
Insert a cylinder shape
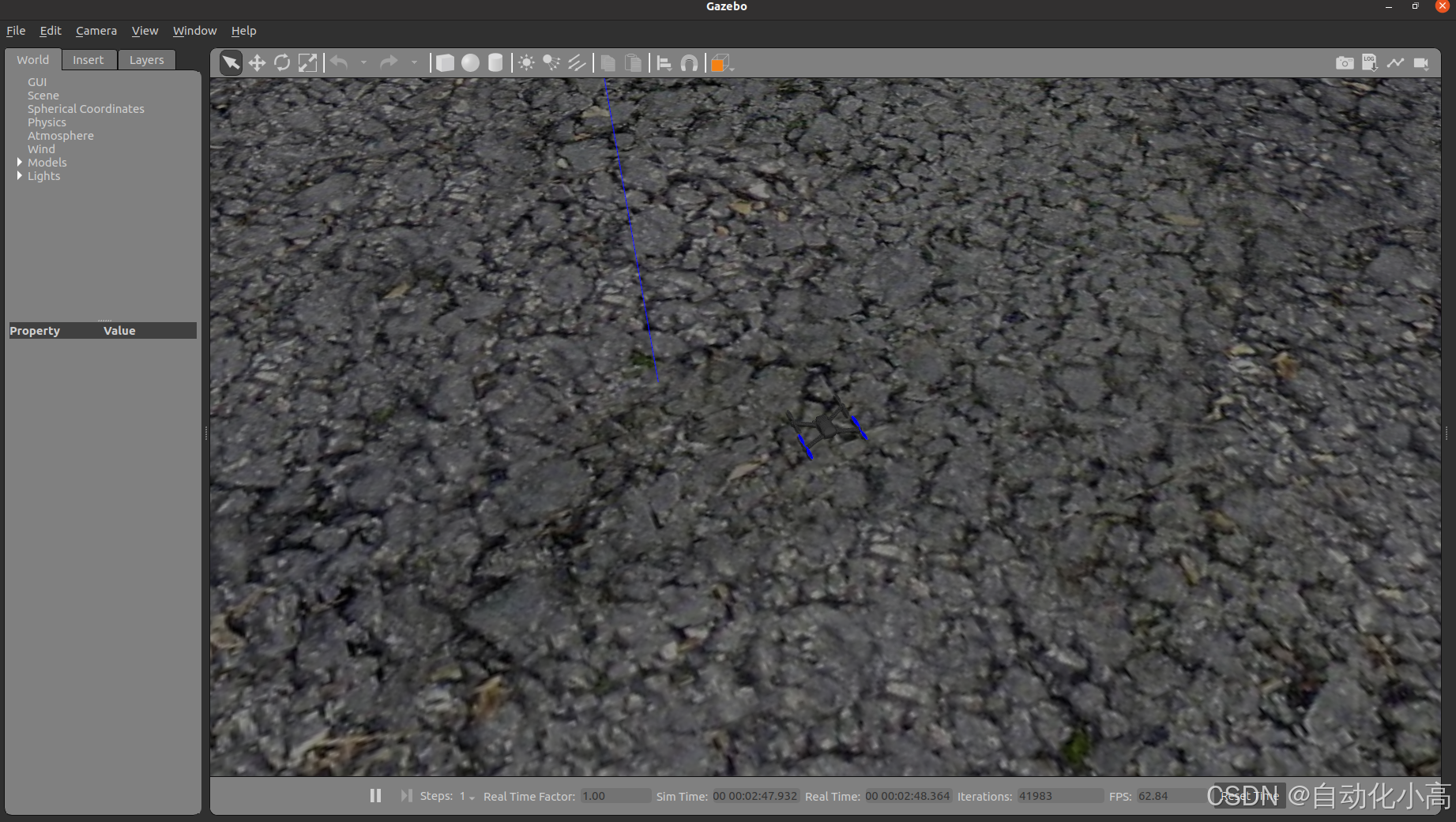click(495, 63)
